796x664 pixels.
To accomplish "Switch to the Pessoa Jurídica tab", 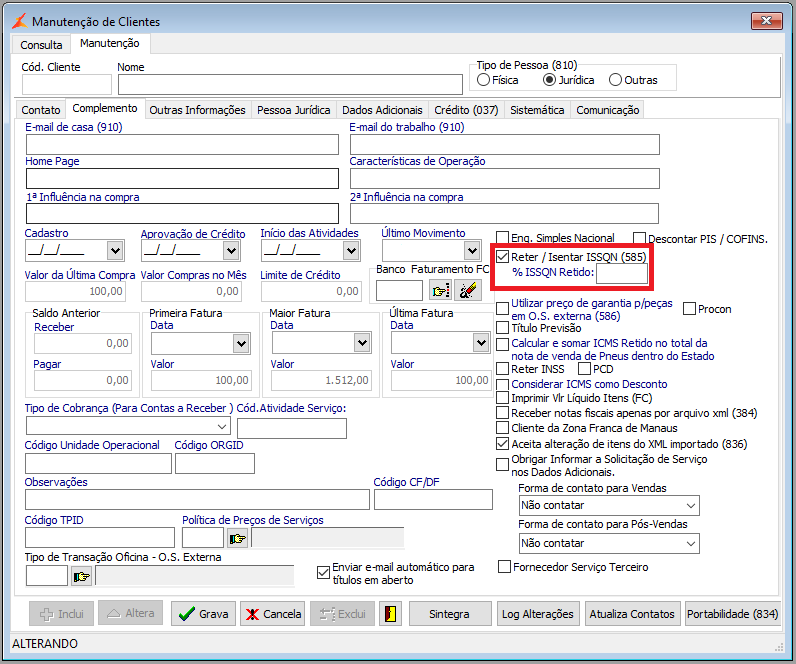I will pos(293,110).
